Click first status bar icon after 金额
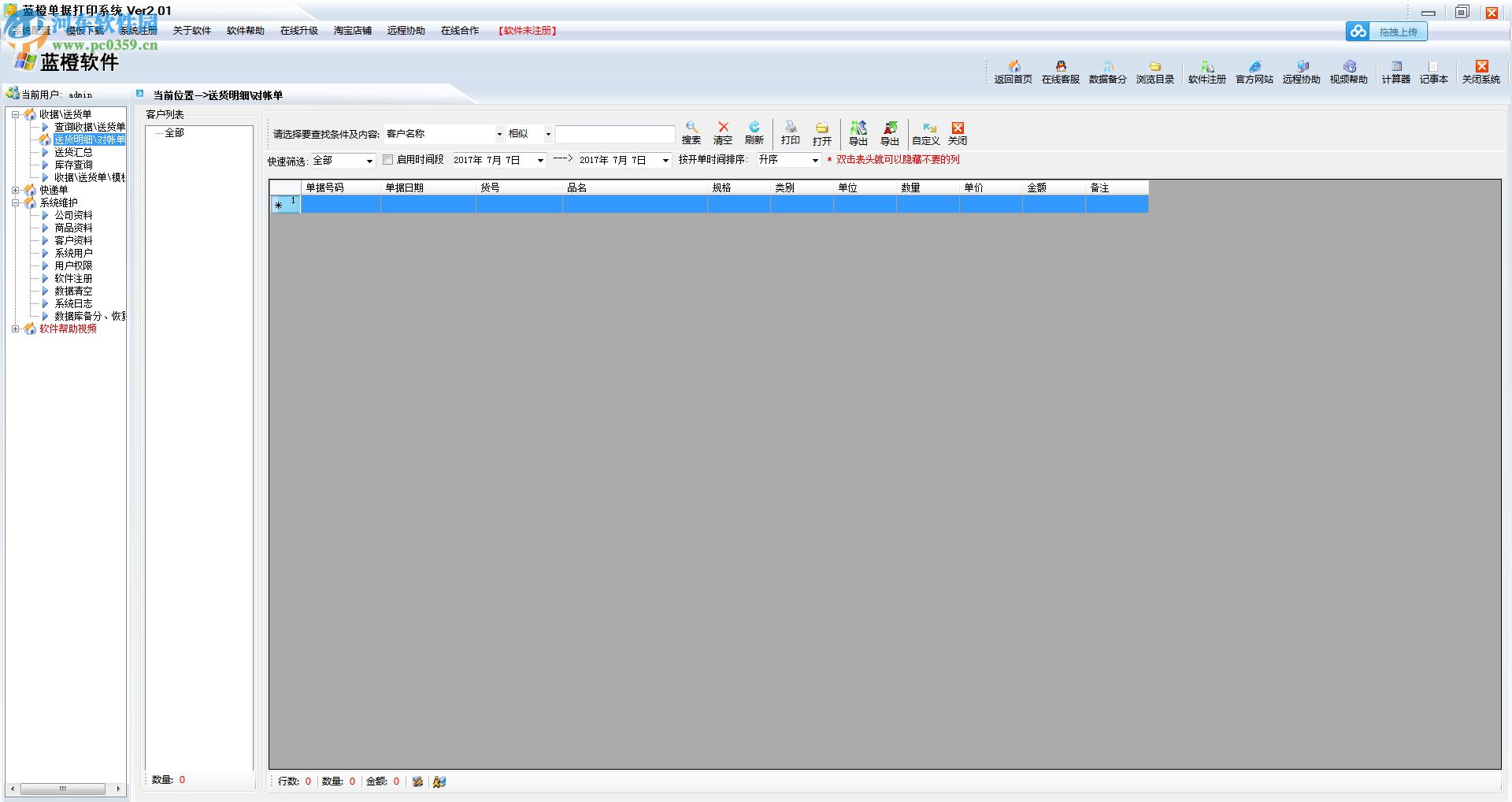Viewport: 1512px width, 802px height. [x=417, y=782]
